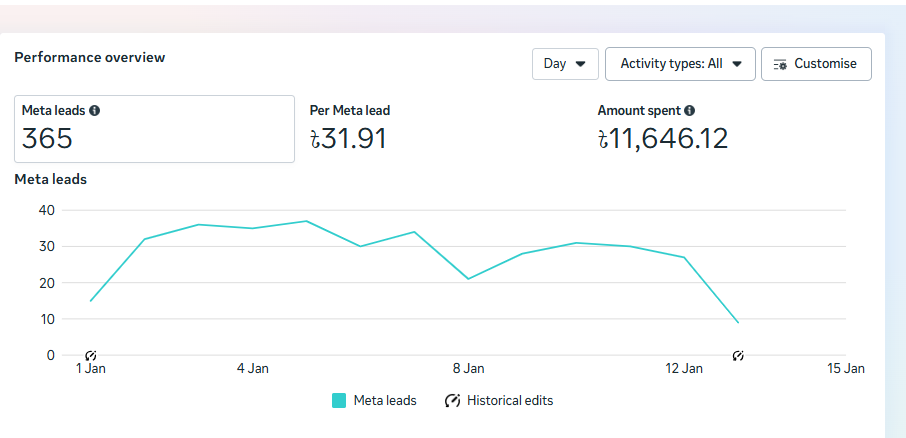
Task: Click the line's dip point at 8 Jan
Action: point(469,279)
